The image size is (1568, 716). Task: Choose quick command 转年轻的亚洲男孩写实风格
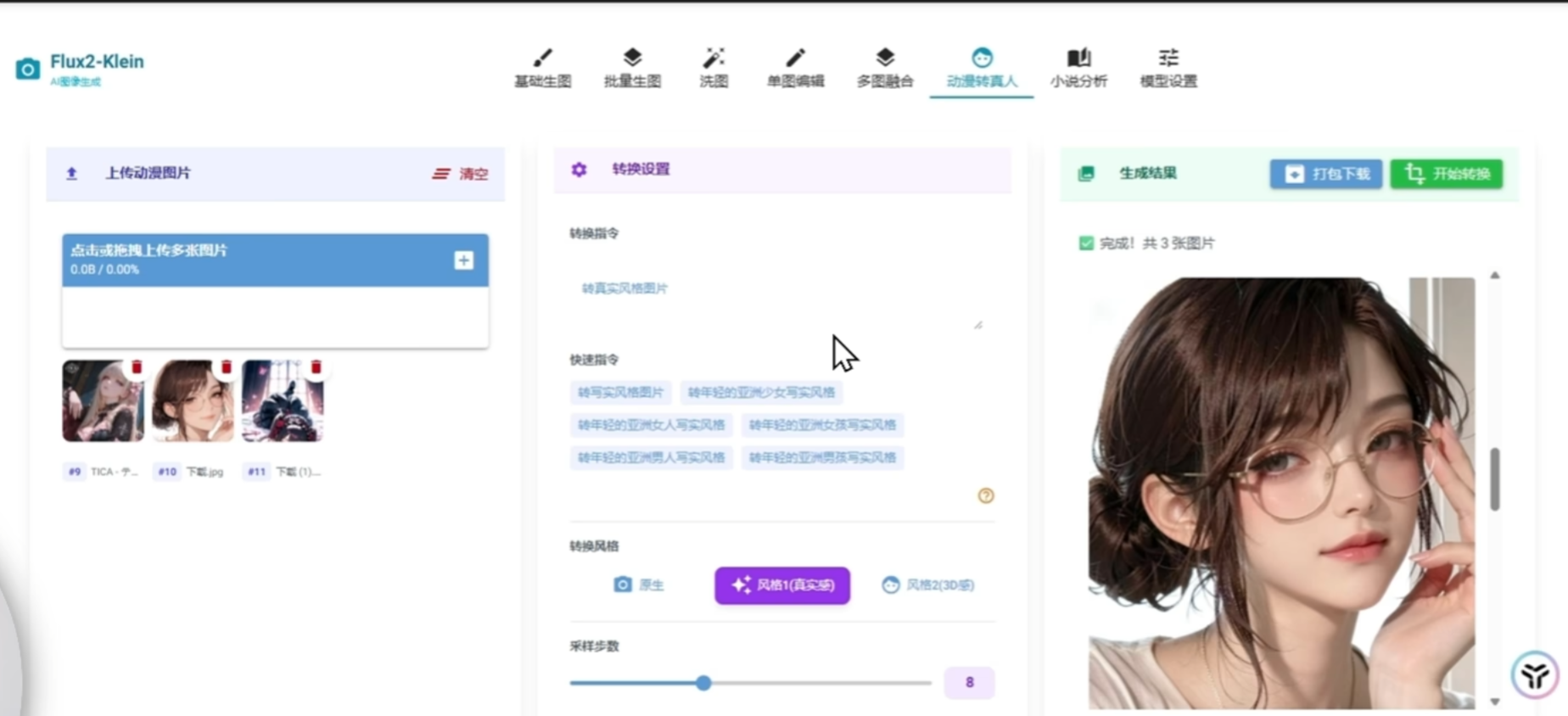822,457
